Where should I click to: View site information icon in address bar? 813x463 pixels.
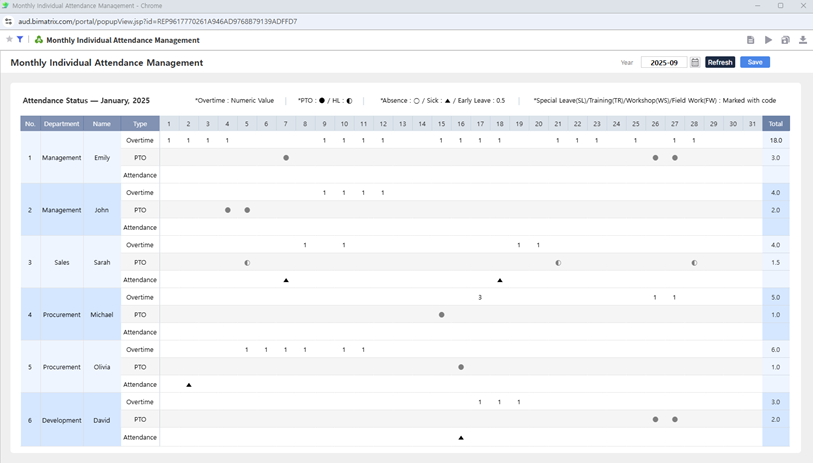pyautogui.click(x=9, y=21)
